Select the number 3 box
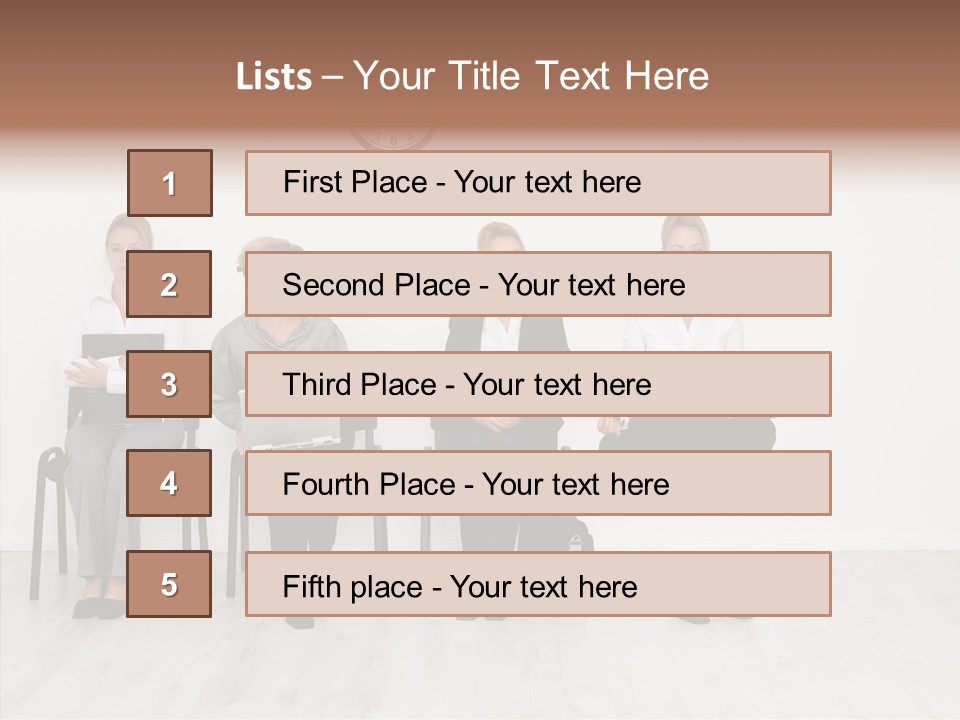The height and width of the screenshot is (720, 960). 169,384
